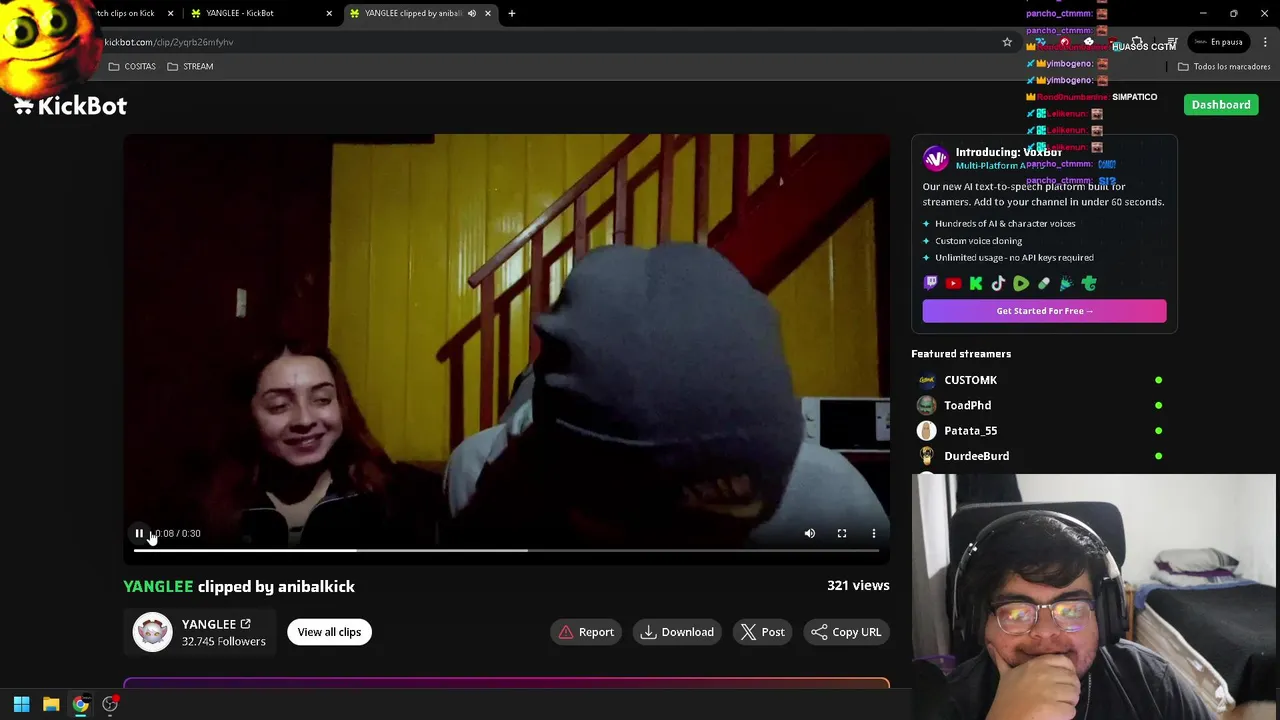
Task: Click 'Custom voice cloning' text
Action: click(978, 241)
